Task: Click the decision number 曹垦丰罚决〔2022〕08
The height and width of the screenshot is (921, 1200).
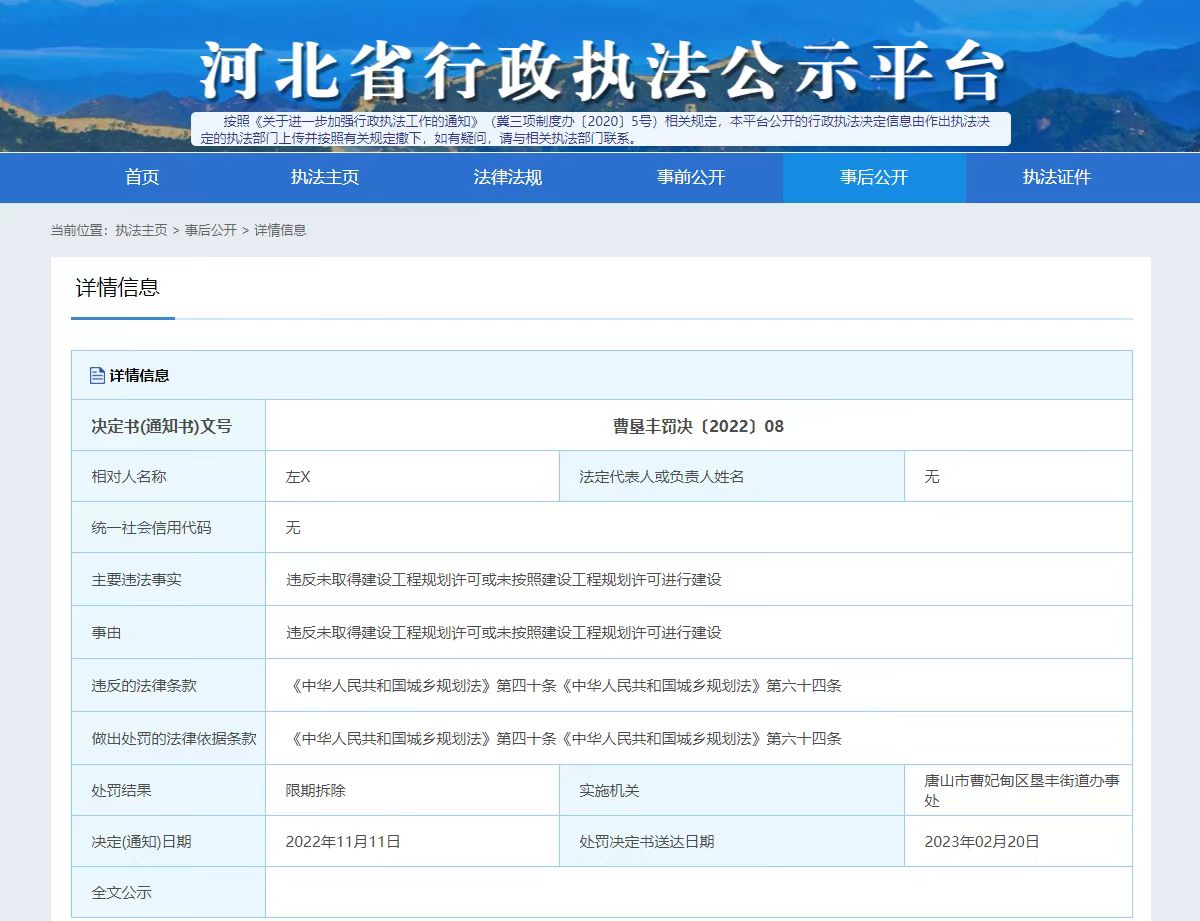Action: pos(698,426)
